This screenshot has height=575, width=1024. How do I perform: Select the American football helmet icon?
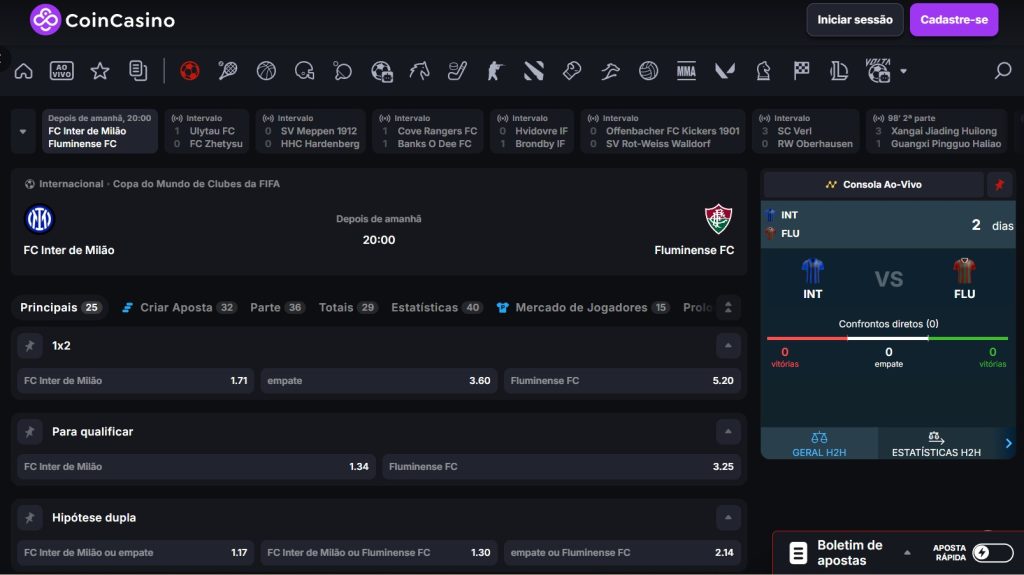pyautogui.click(x=304, y=71)
